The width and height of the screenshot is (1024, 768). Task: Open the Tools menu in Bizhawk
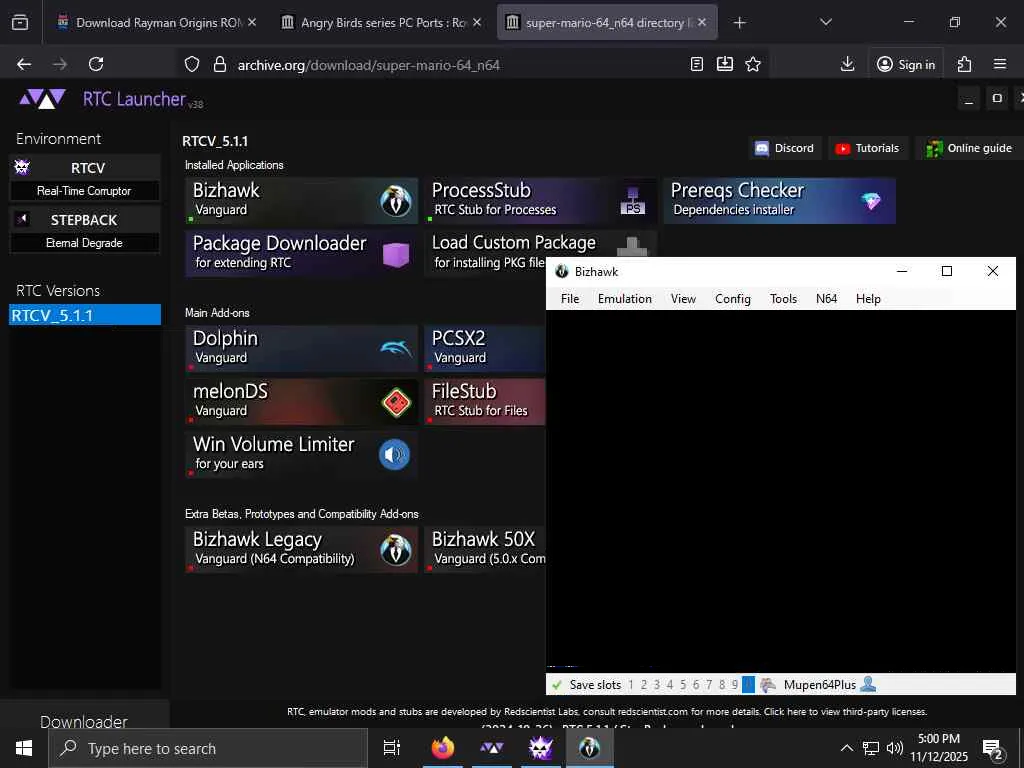click(x=783, y=298)
